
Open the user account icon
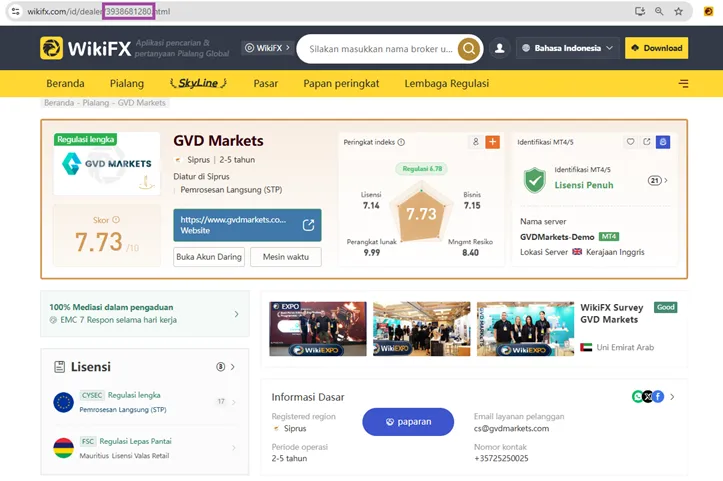tap(499, 48)
